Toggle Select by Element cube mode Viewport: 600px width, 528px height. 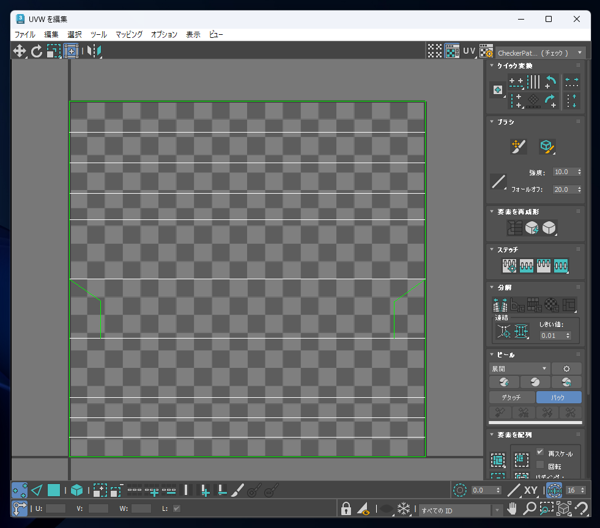click(x=77, y=490)
